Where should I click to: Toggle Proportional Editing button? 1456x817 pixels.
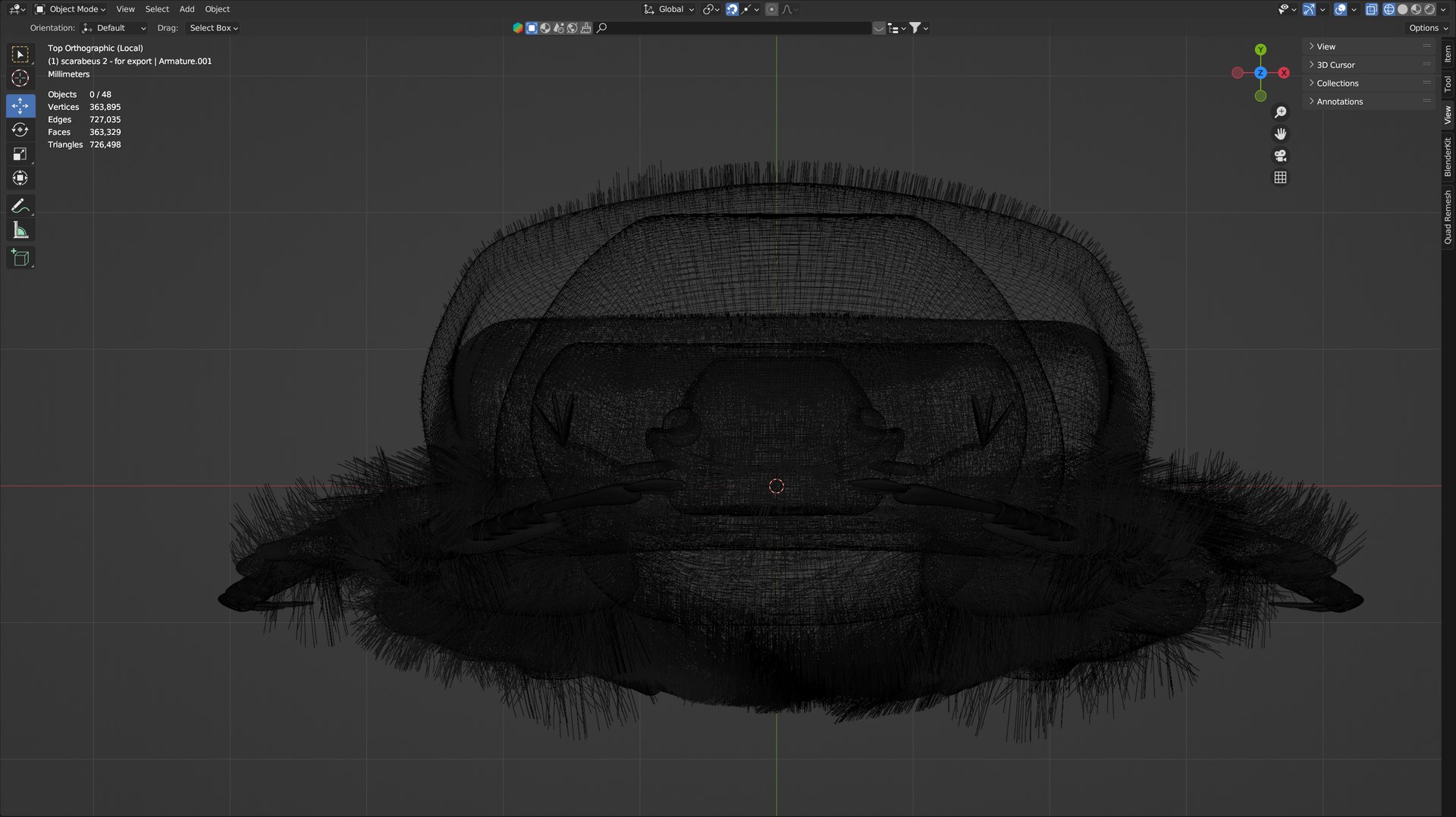(x=771, y=9)
